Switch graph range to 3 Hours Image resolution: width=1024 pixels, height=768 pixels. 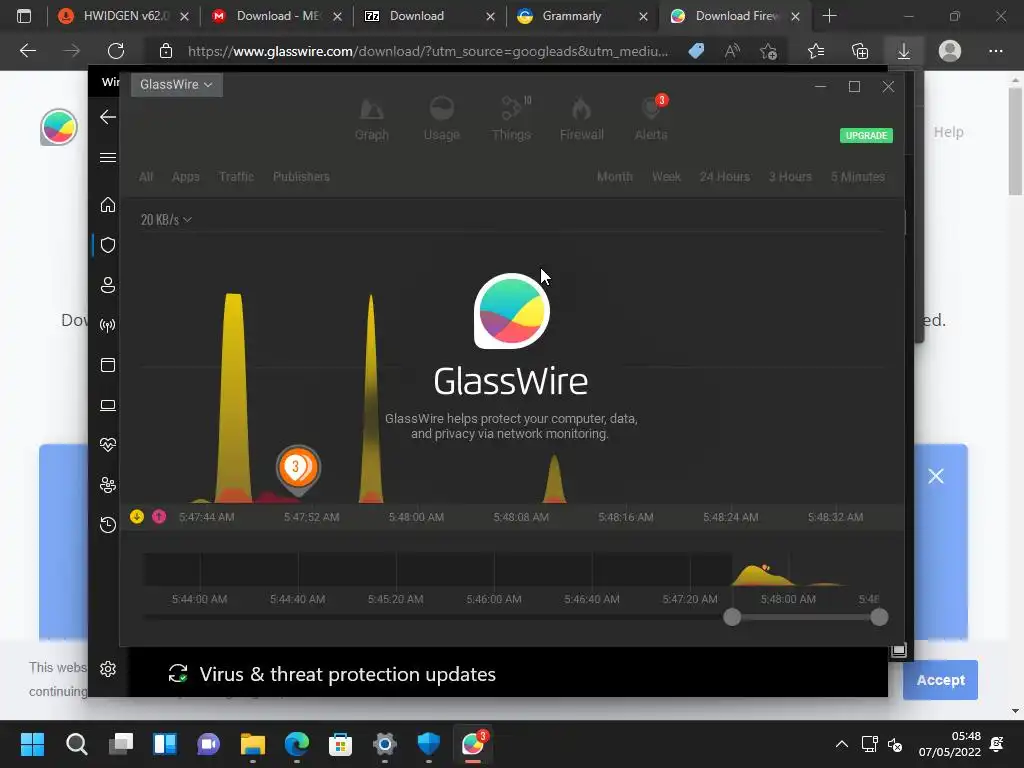coord(790,176)
